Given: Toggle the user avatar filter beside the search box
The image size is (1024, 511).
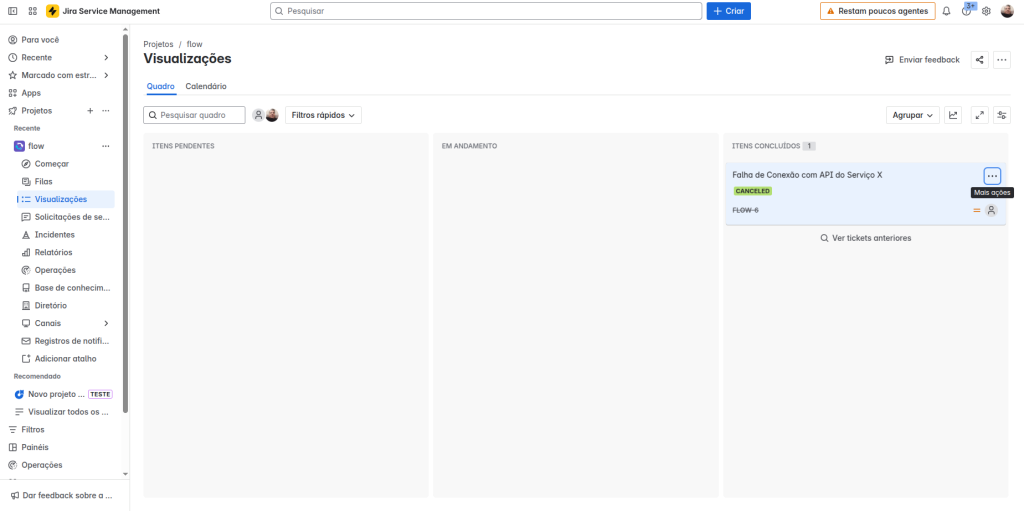Looking at the screenshot, I should (272, 115).
